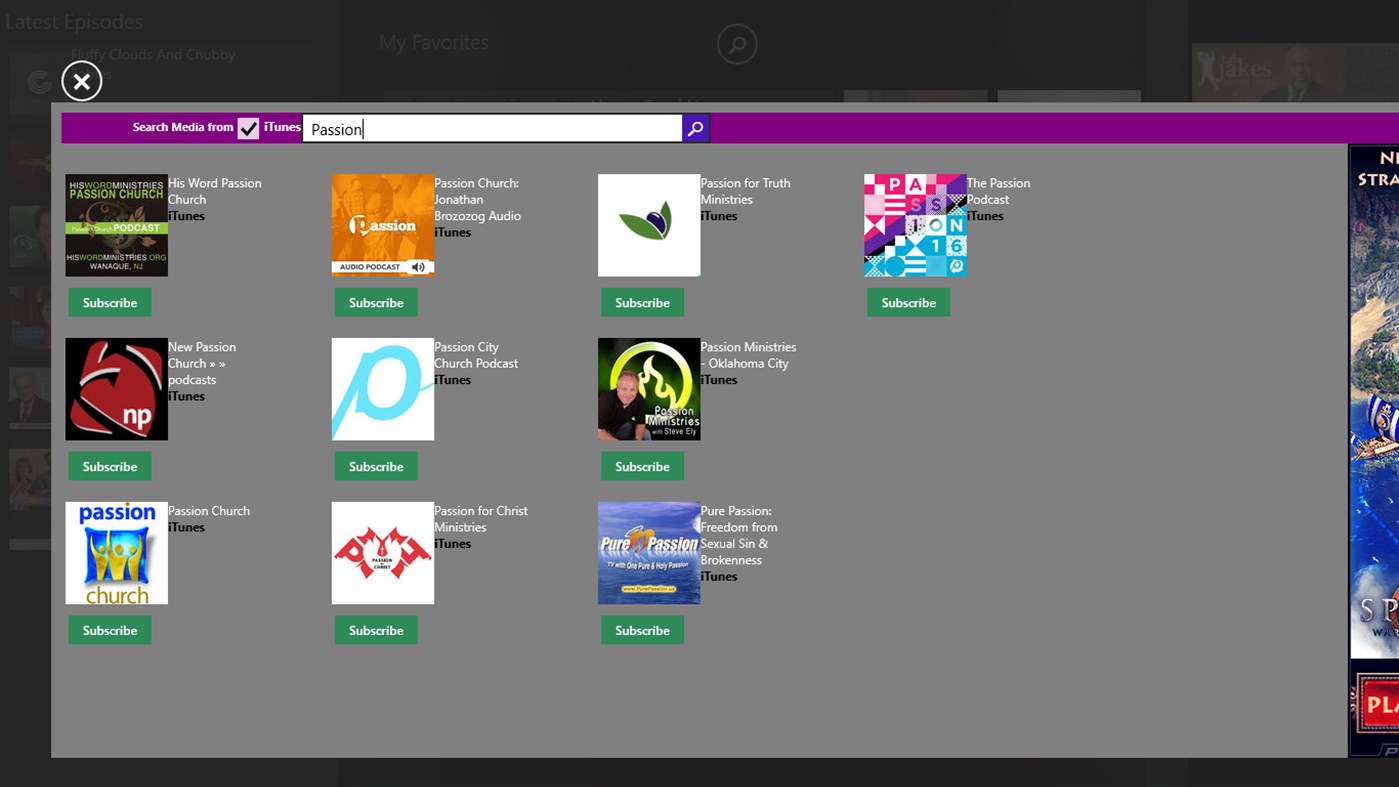Subscribe to His Word Passion Church
1399x787 pixels.
point(109,302)
